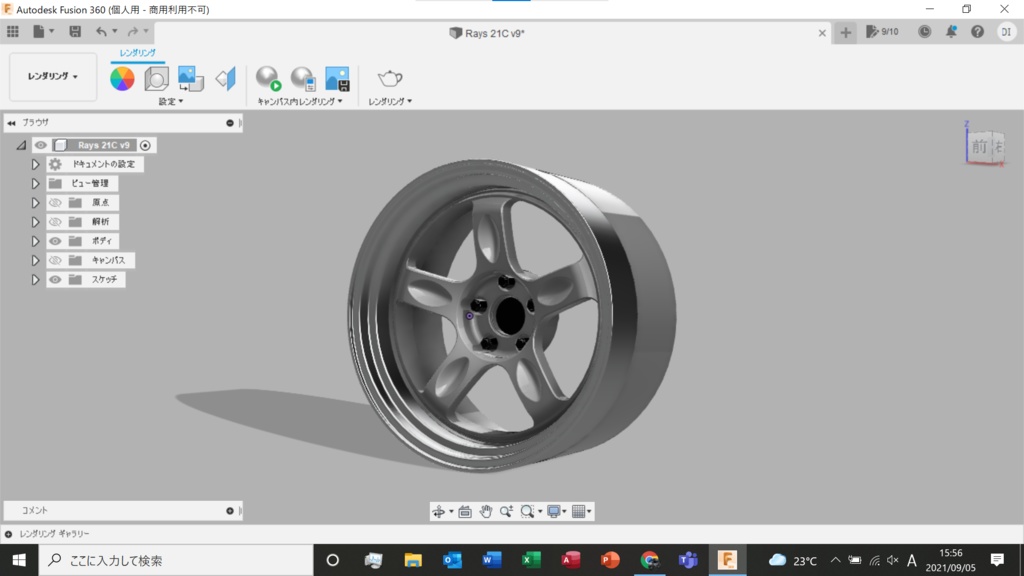The height and width of the screenshot is (576, 1024).
Task: Open Word from the taskbar
Action: pyautogui.click(x=492, y=560)
